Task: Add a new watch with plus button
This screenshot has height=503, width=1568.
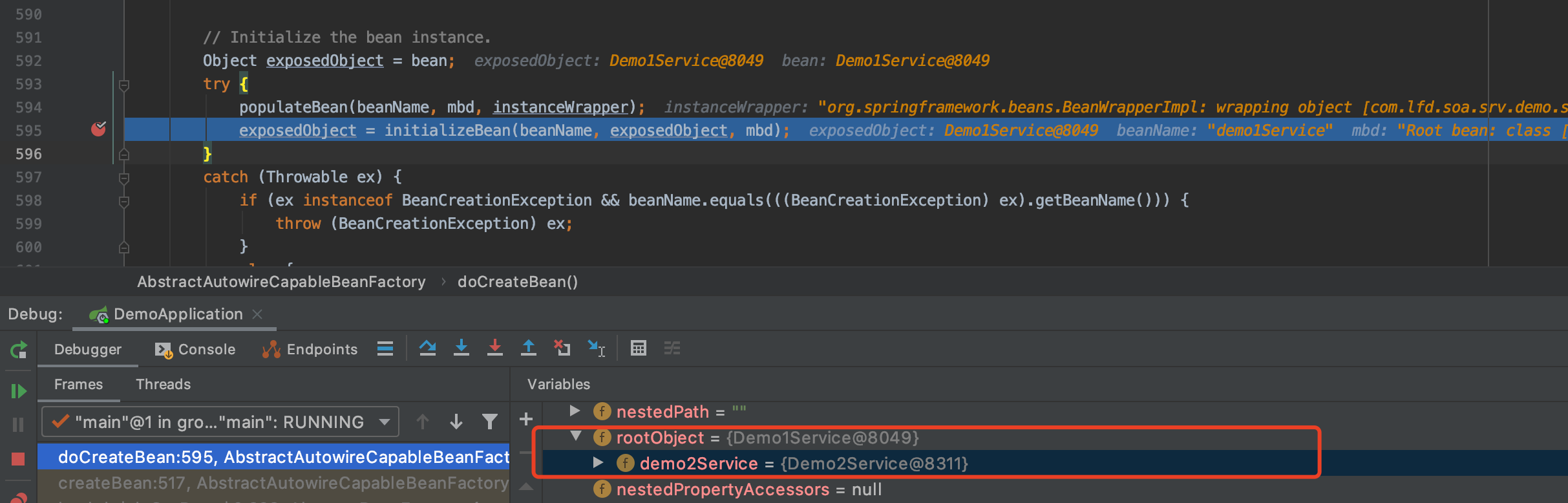Action: pyautogui.click(x=526, y=420)
